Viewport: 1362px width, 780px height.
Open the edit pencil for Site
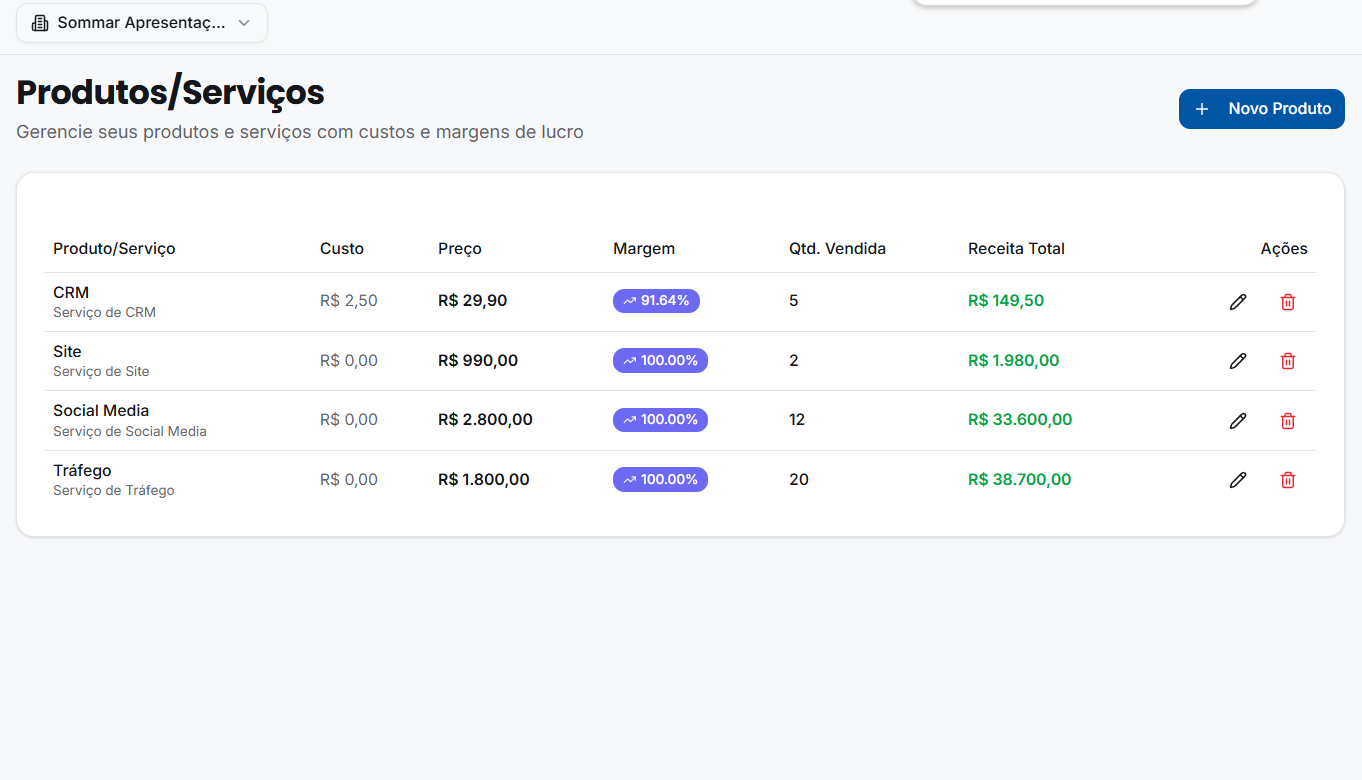[x=1238, y=360]
